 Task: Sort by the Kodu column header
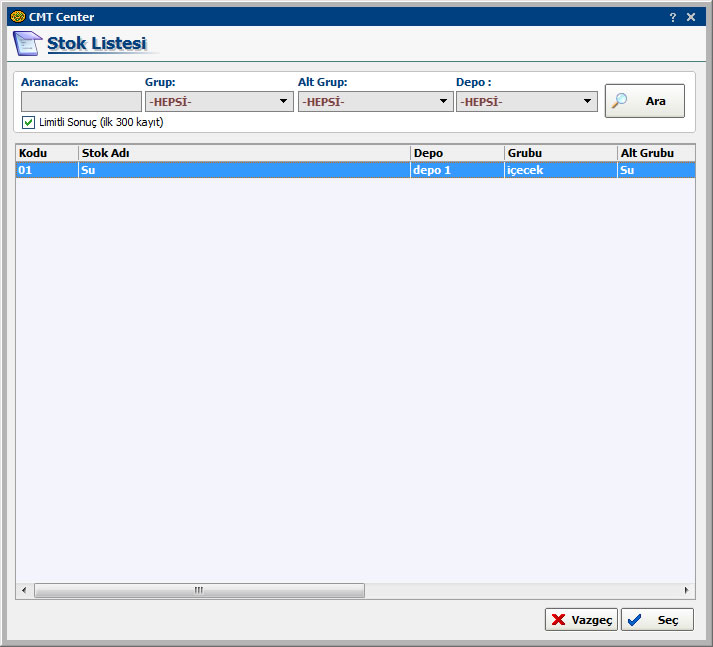(46, 153)
